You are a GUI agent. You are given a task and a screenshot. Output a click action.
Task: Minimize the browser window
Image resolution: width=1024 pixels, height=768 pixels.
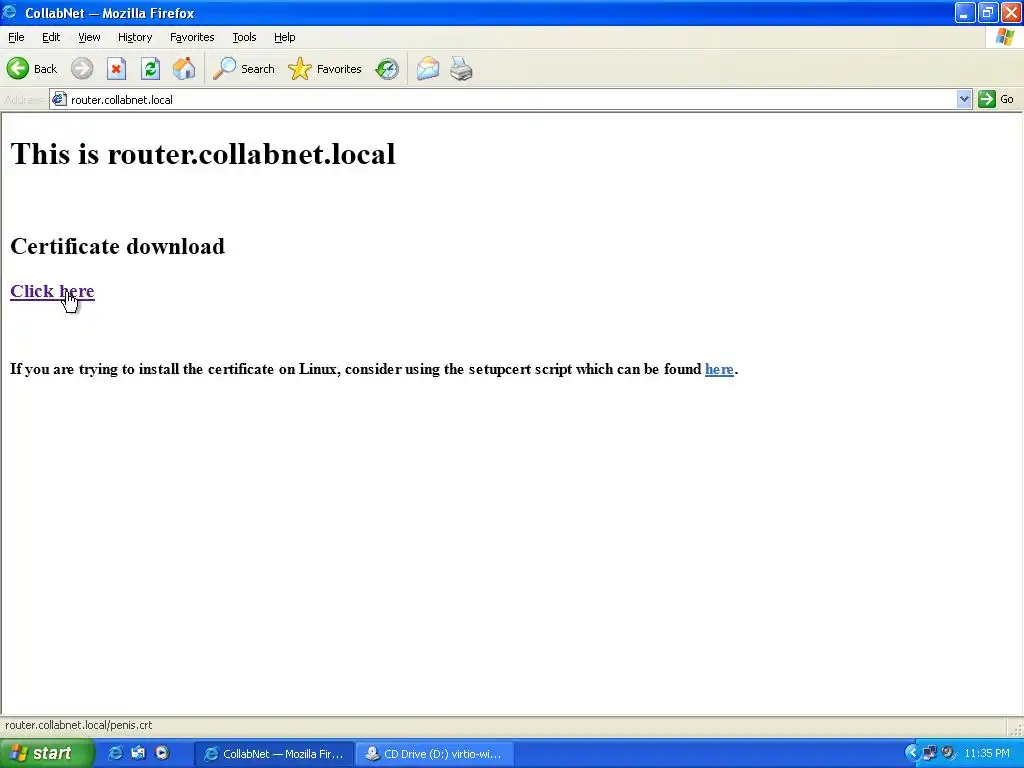point(965,12)
